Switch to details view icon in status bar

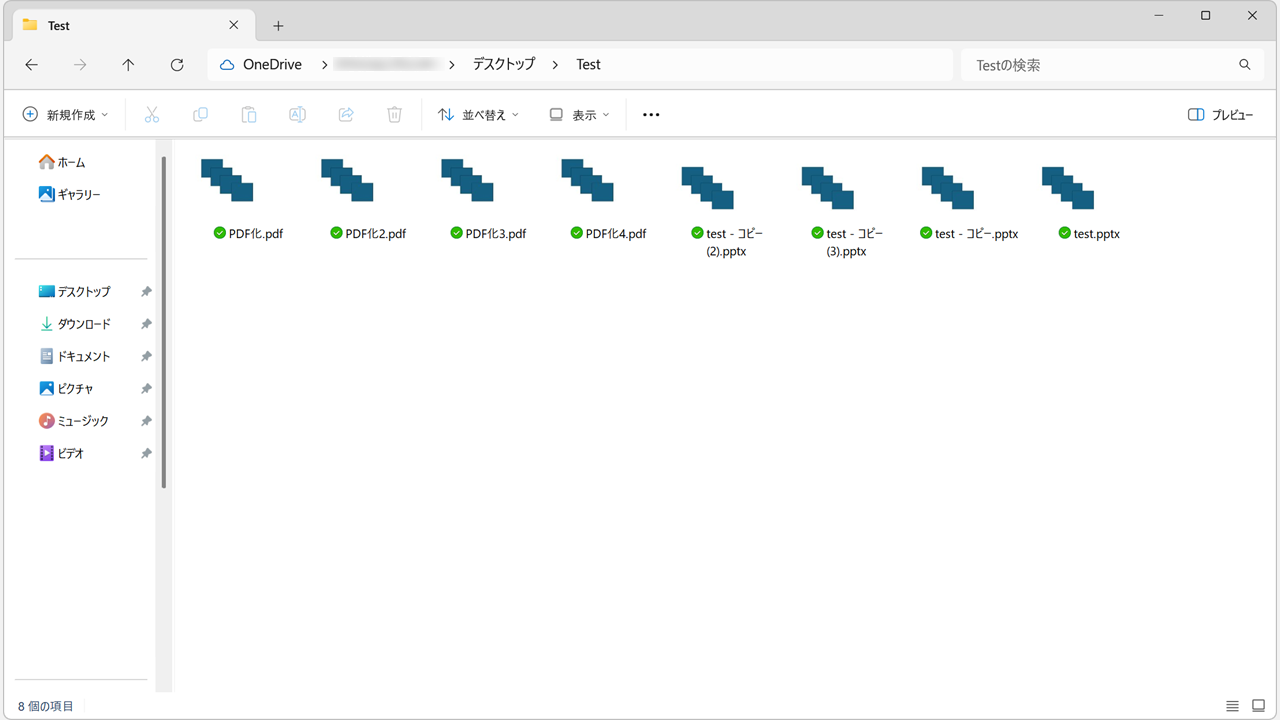click(x=1232, y=706)
